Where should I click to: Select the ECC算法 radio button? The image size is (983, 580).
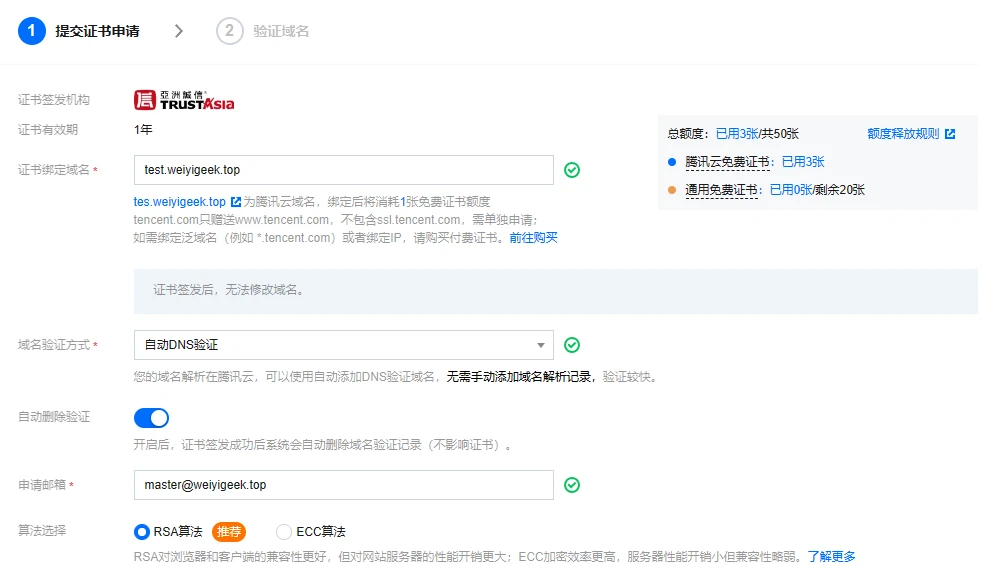(x=283, y=532)
